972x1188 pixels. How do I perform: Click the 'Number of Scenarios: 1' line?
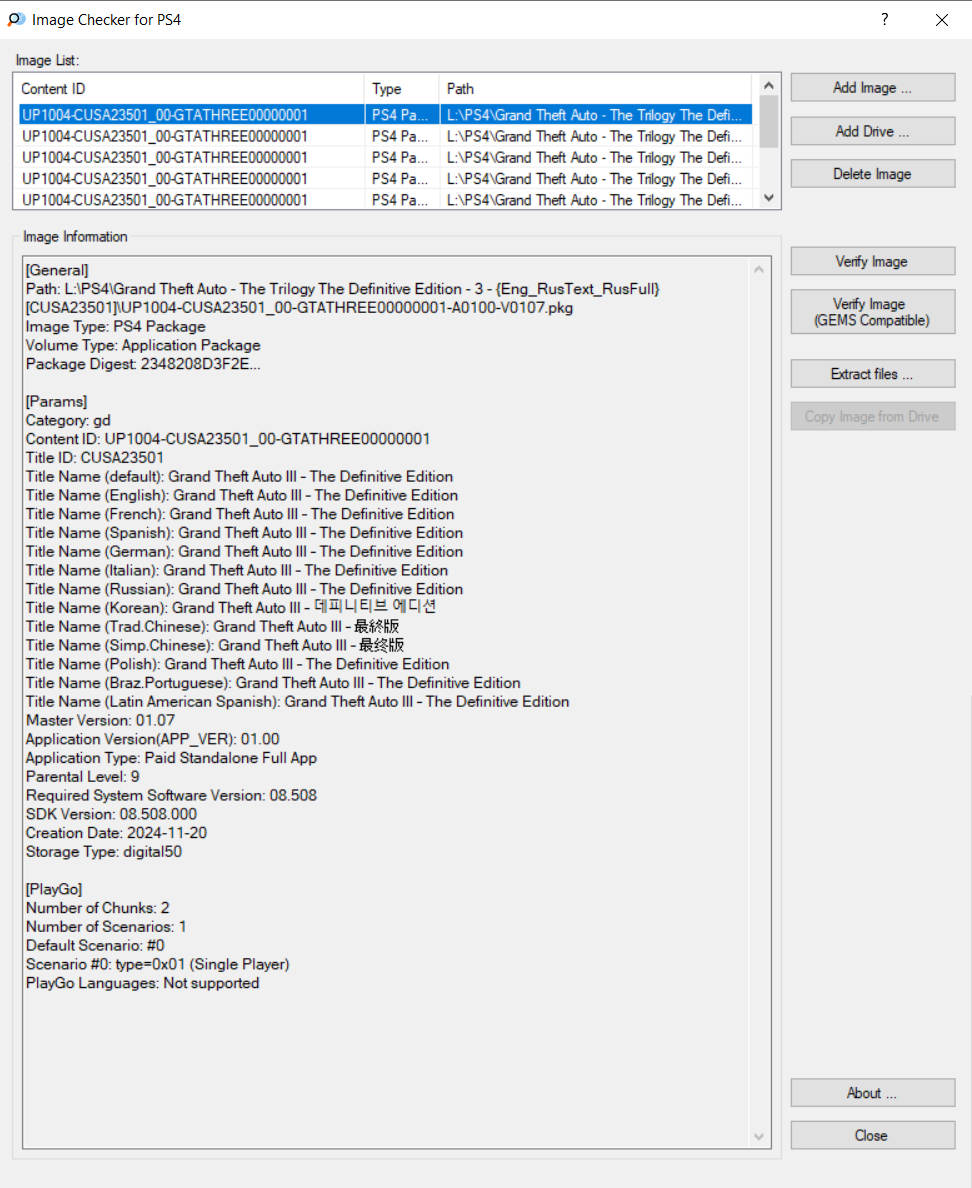(106, 927)
